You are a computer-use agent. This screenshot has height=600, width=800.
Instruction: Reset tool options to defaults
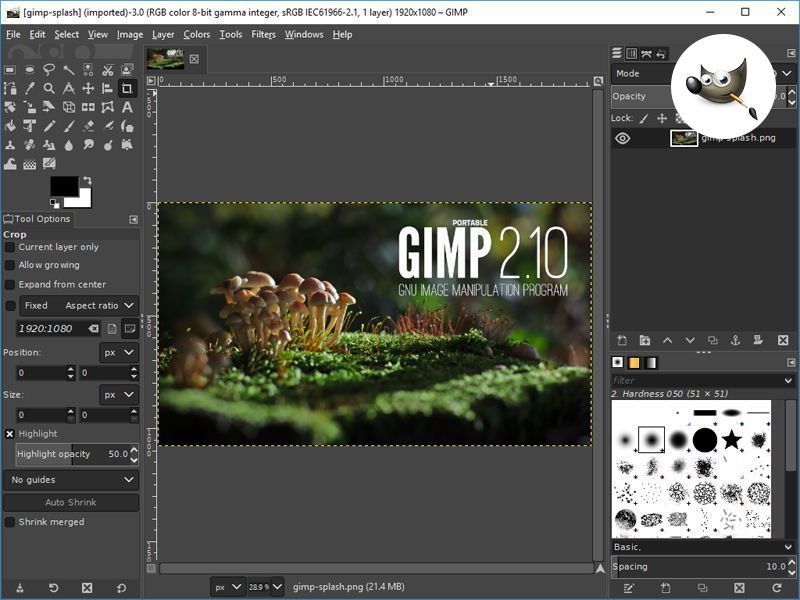[x=121, y=588]
